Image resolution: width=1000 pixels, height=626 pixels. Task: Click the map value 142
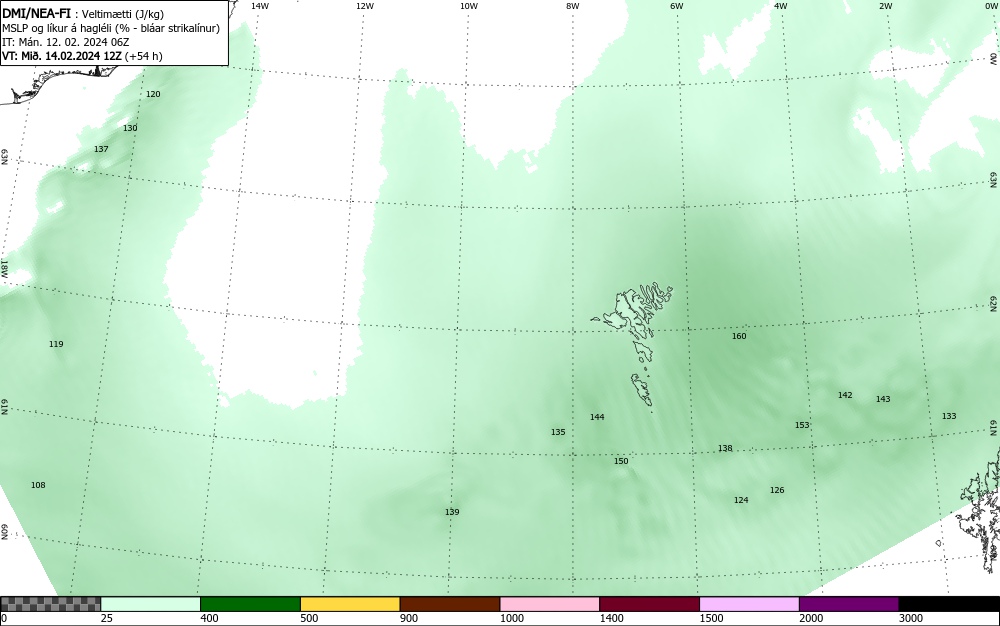pyautogui.click(x=845, y=395)
